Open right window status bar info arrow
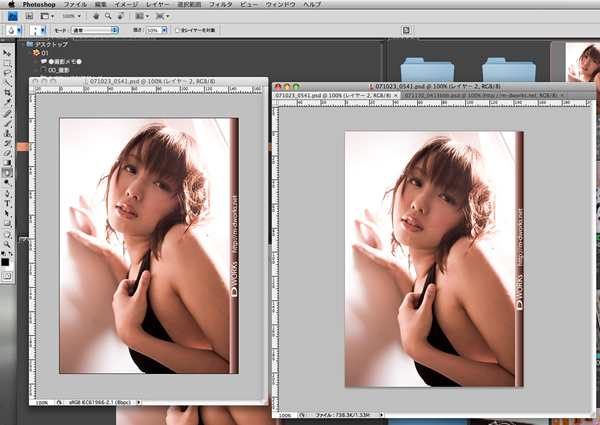 pos(381,415)
